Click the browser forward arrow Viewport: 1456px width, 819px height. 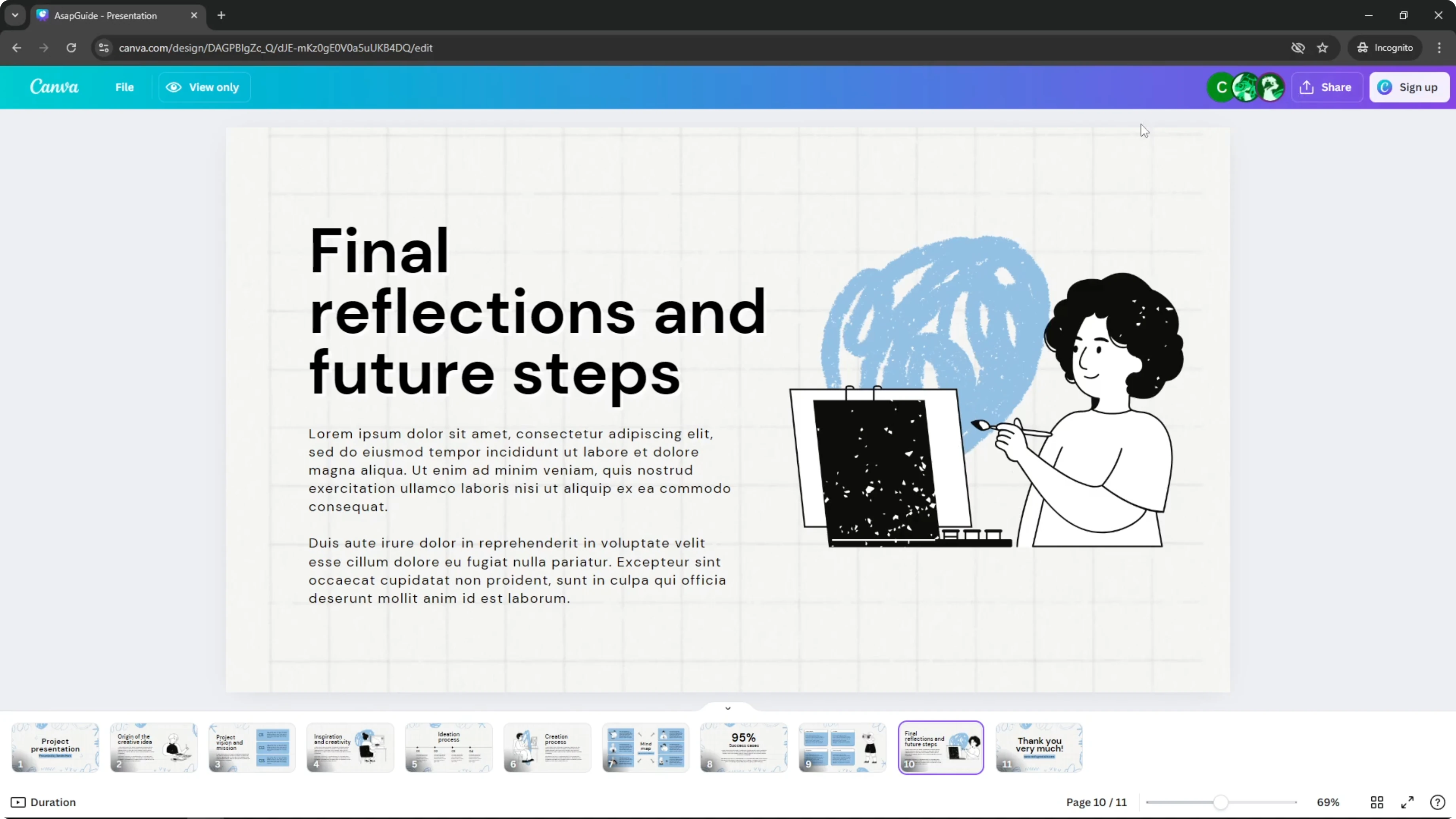pyautogui.click(x=44, y=47)
